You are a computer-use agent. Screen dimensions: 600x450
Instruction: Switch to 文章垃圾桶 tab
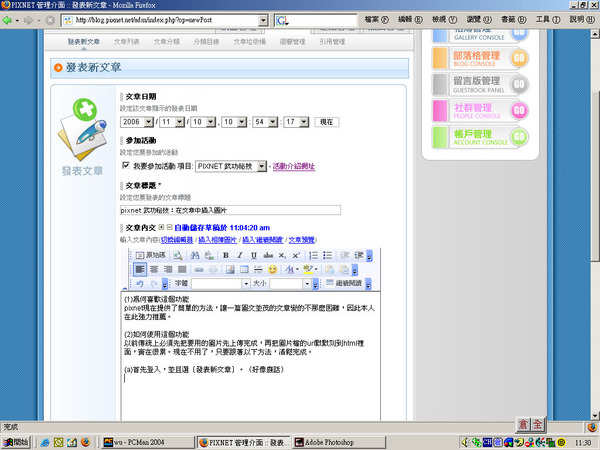coord(249,42)
